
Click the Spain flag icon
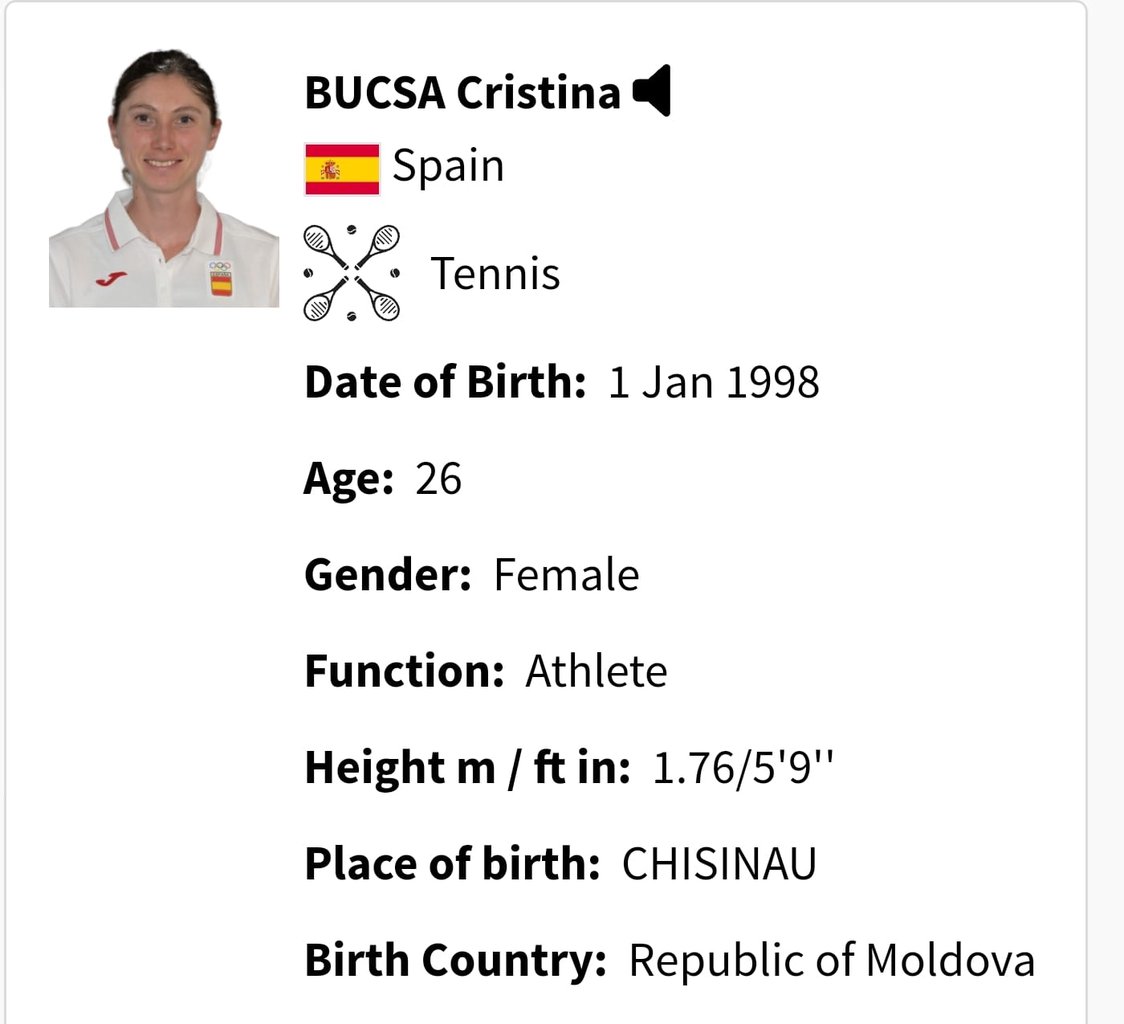coord(342,169)
